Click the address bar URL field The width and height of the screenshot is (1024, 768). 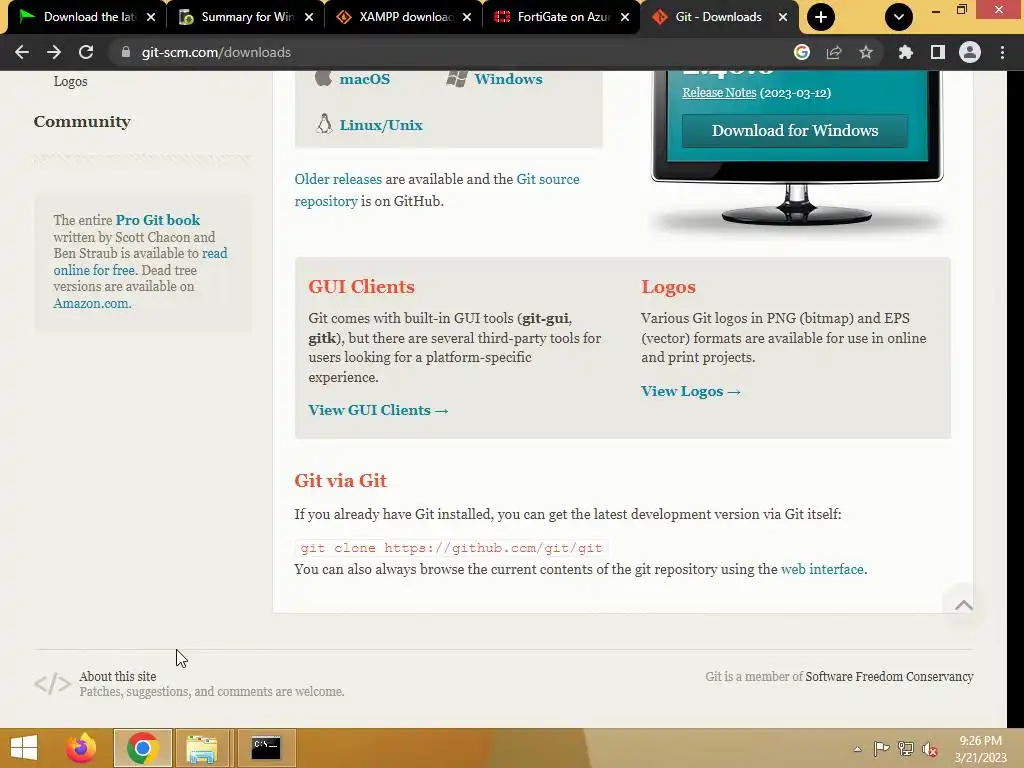(451, 52)
